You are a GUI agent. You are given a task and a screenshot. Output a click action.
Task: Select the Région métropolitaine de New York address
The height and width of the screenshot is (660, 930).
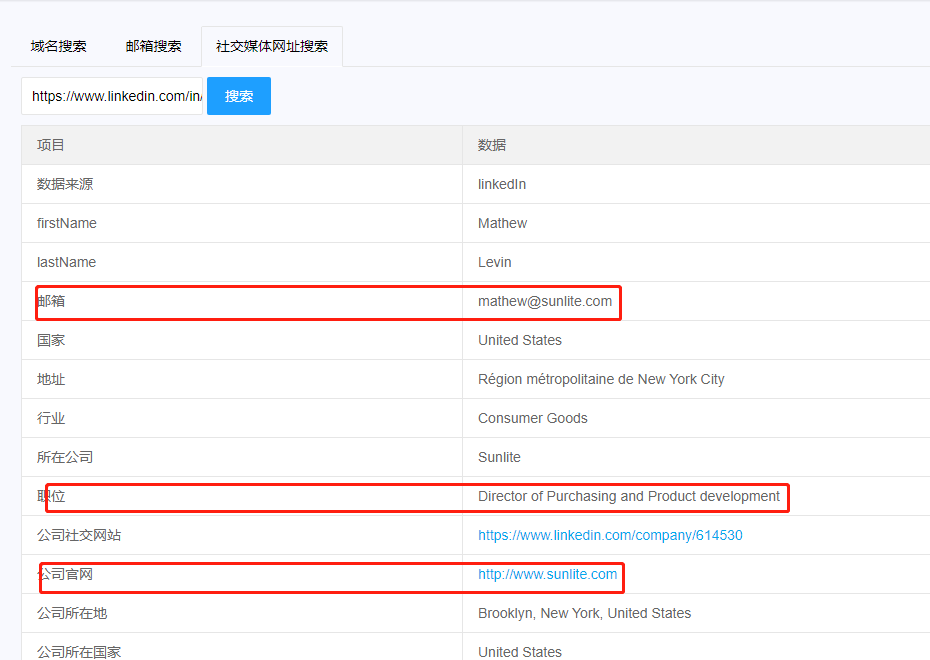click(601, 379)
